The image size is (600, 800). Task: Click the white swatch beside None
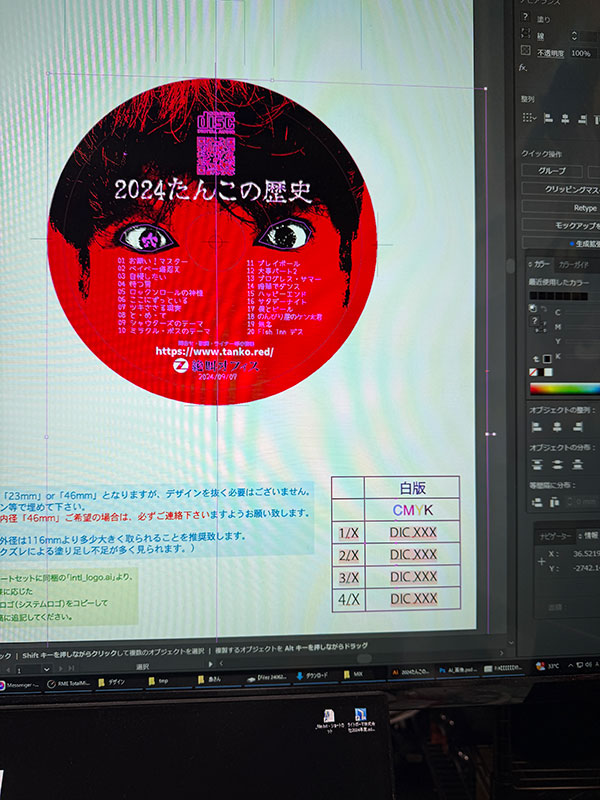click(547, 372)
